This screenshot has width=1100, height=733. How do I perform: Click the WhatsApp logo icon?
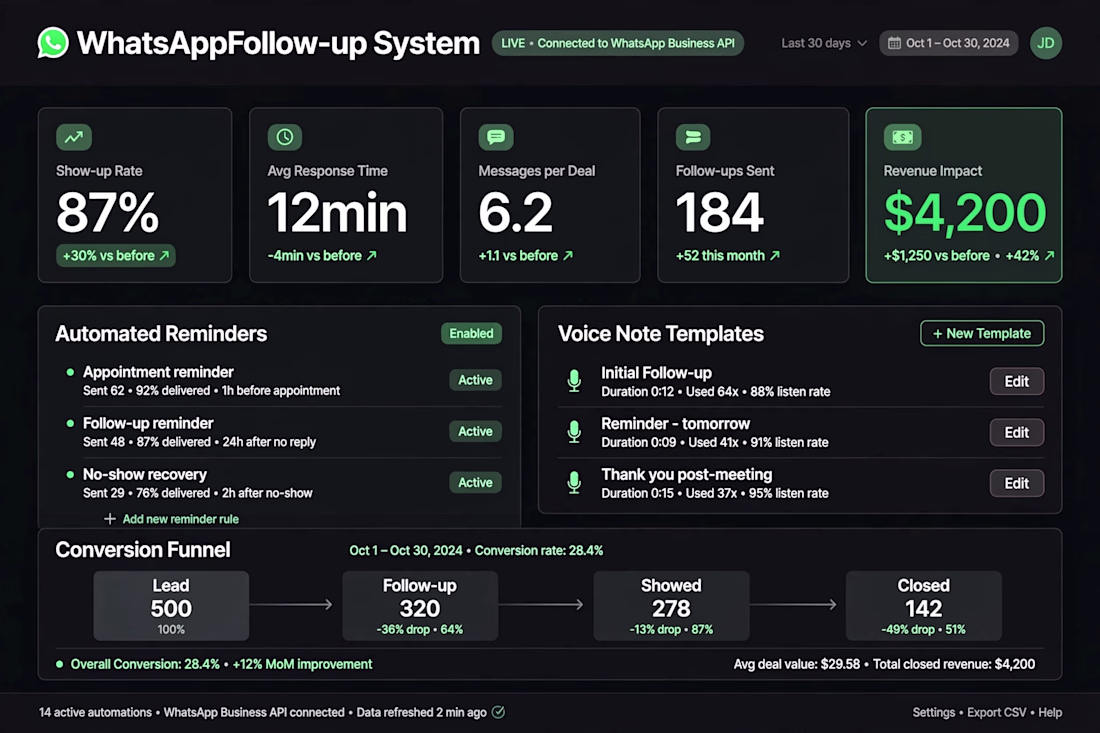pyautogui.click(x=53, y=43)
